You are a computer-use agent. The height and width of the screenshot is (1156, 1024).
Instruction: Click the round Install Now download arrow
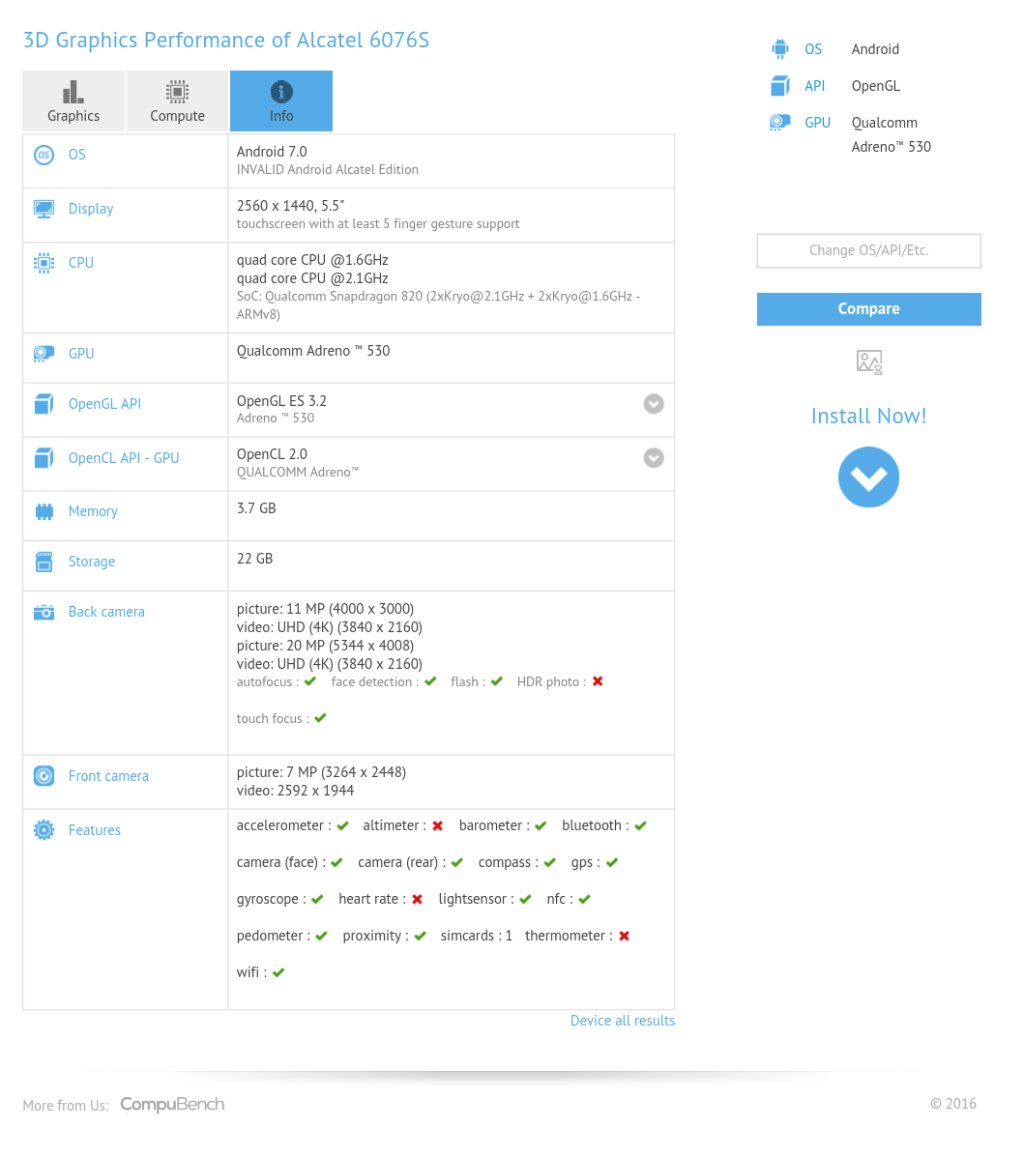868,477
